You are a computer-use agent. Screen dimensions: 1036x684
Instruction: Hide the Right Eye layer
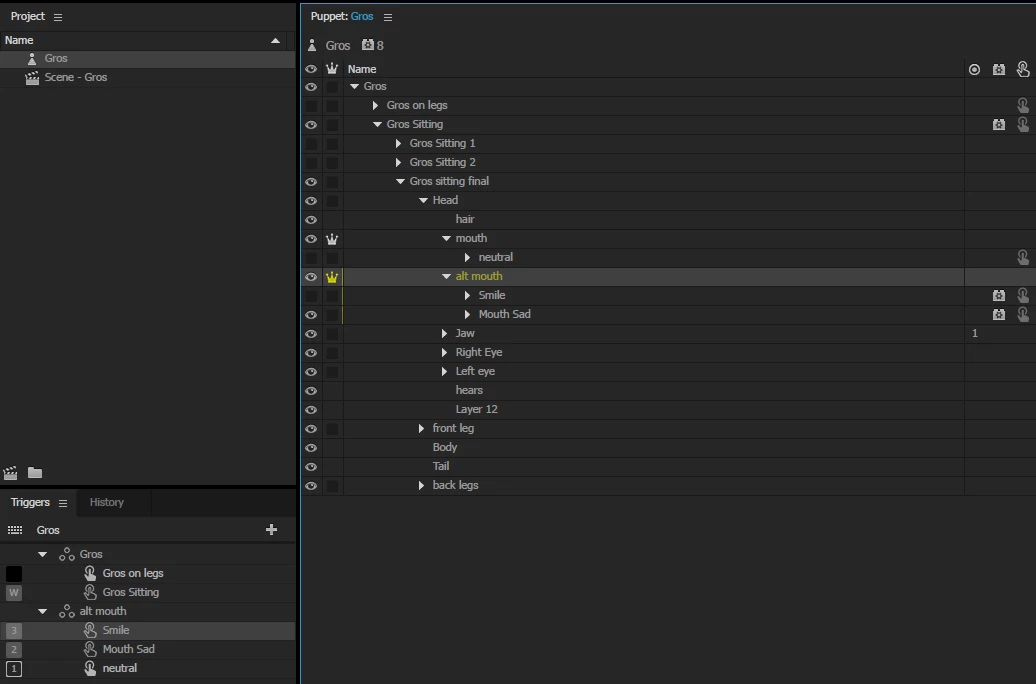pos(311,353)
